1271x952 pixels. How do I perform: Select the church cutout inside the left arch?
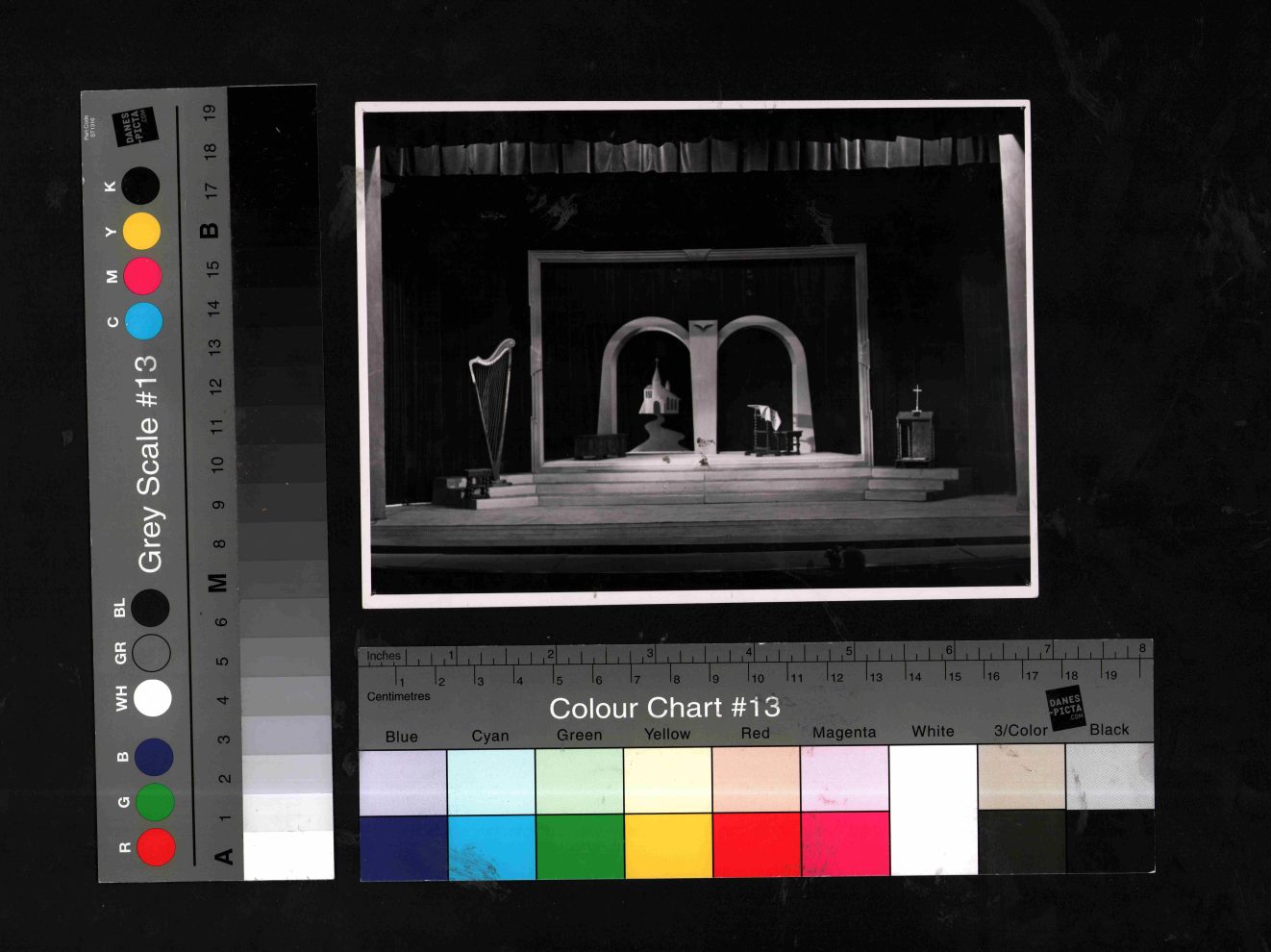click(x=658, y=391)
